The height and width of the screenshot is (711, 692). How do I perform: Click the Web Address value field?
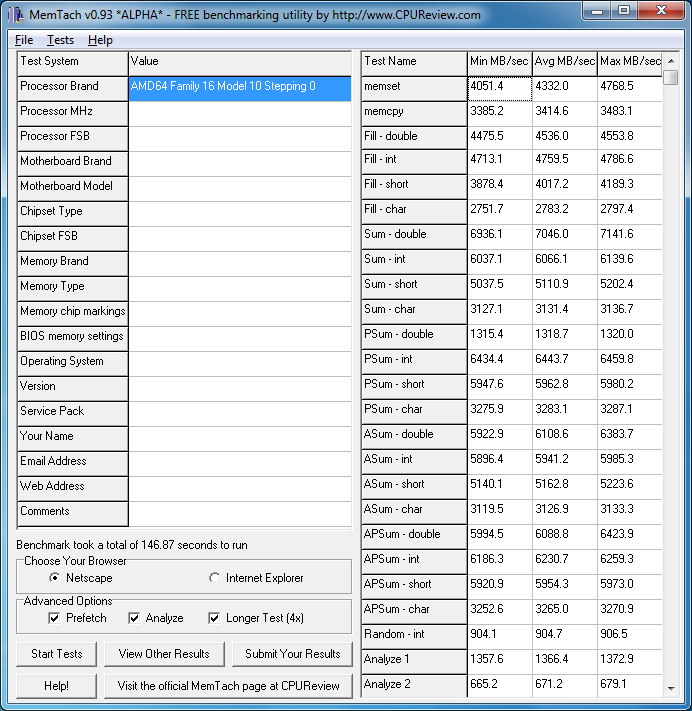pos(240,488)
